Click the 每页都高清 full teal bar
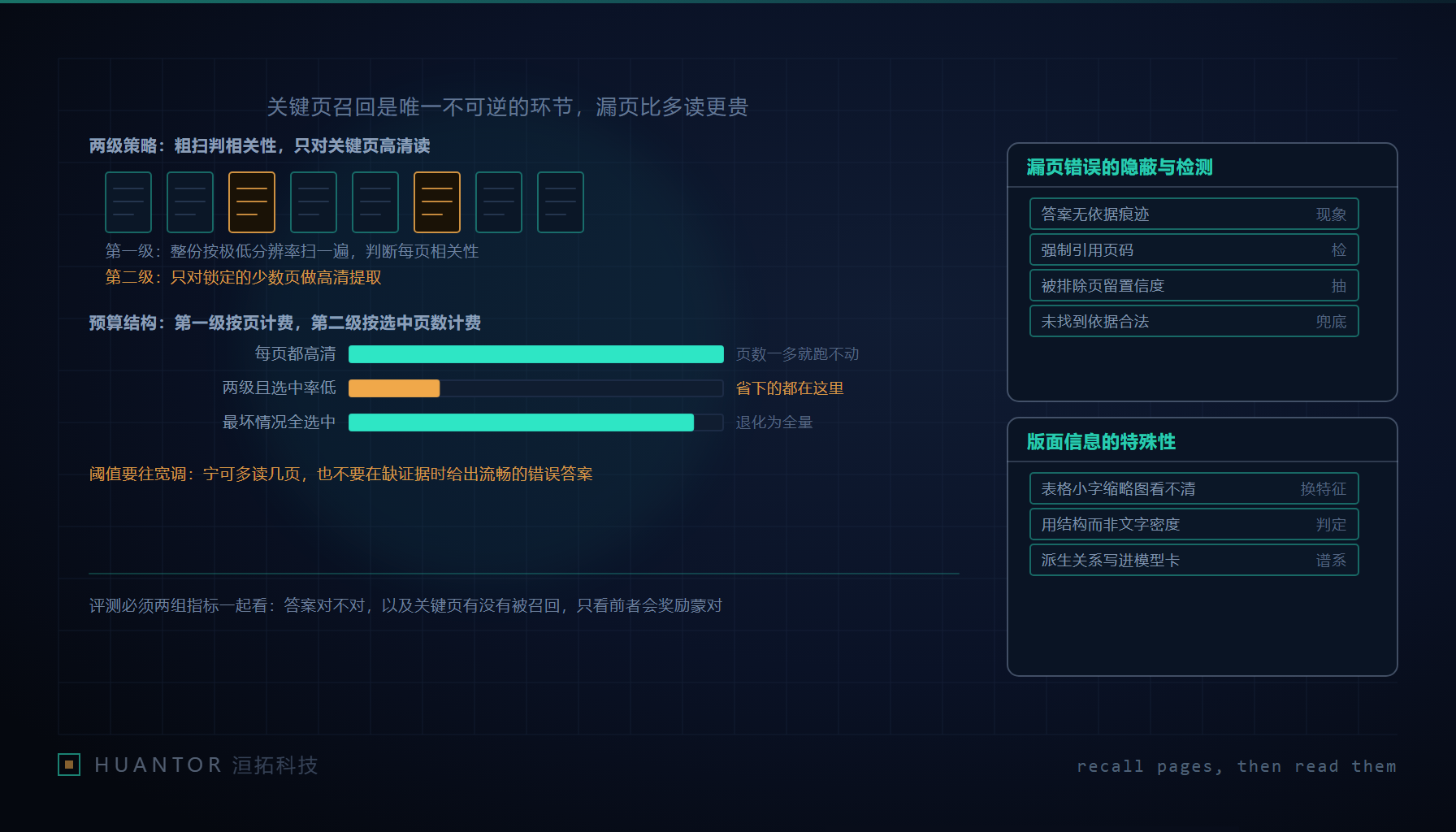The width and height of the screenshot is (1456, 832). (536, 354)
